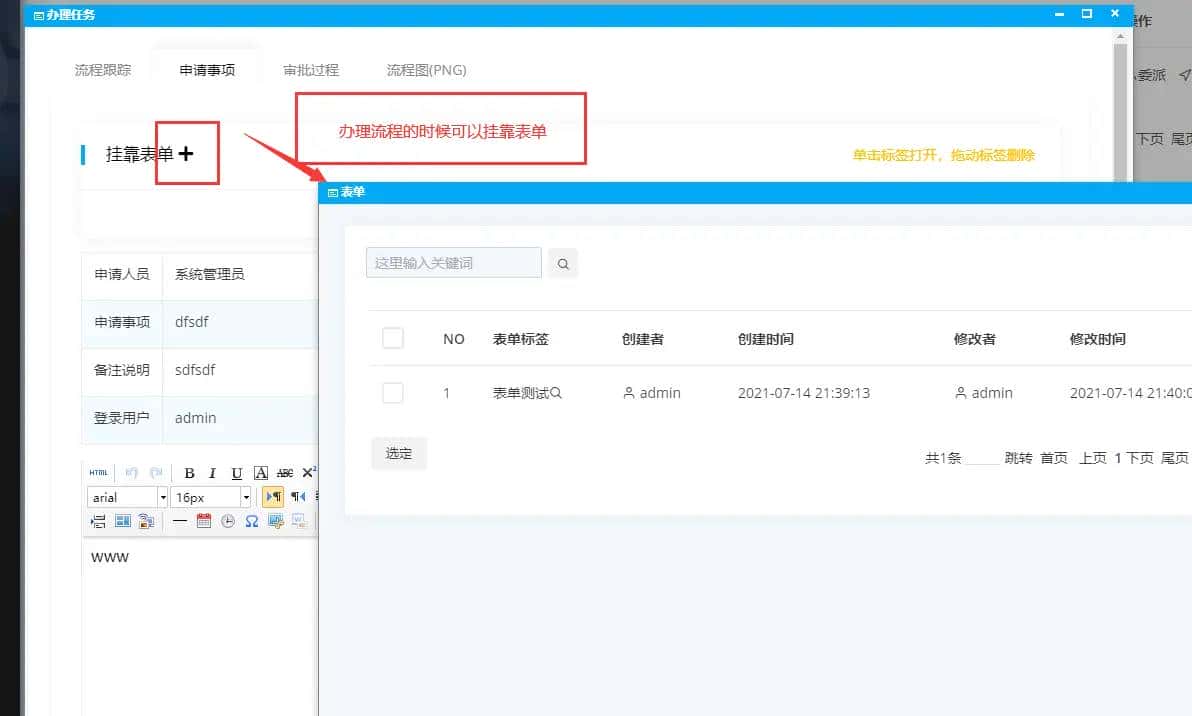Select the HTML source view icon
Screen dimensions: 1192x716
pos(98,472)
